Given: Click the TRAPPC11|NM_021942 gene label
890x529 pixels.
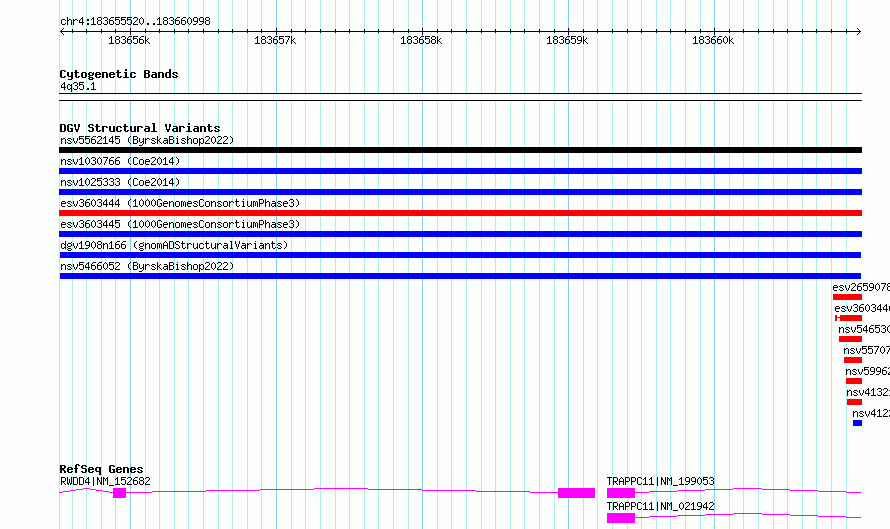Looking at the screenshot, I should (x=661, y=506).
